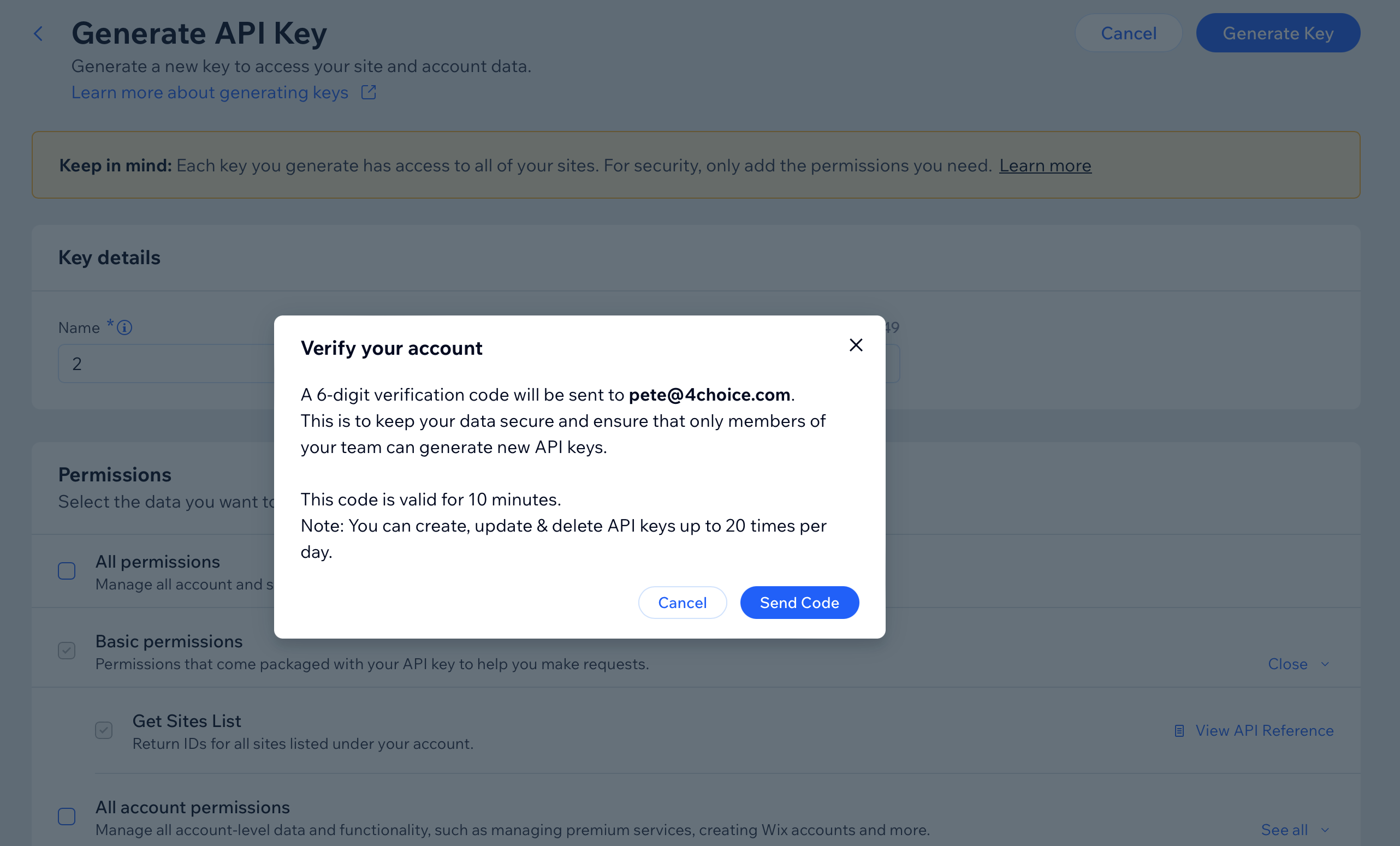The image size is (1400, 846).
Task: Click Send Code in the dialog
Action: pos(799,603)
